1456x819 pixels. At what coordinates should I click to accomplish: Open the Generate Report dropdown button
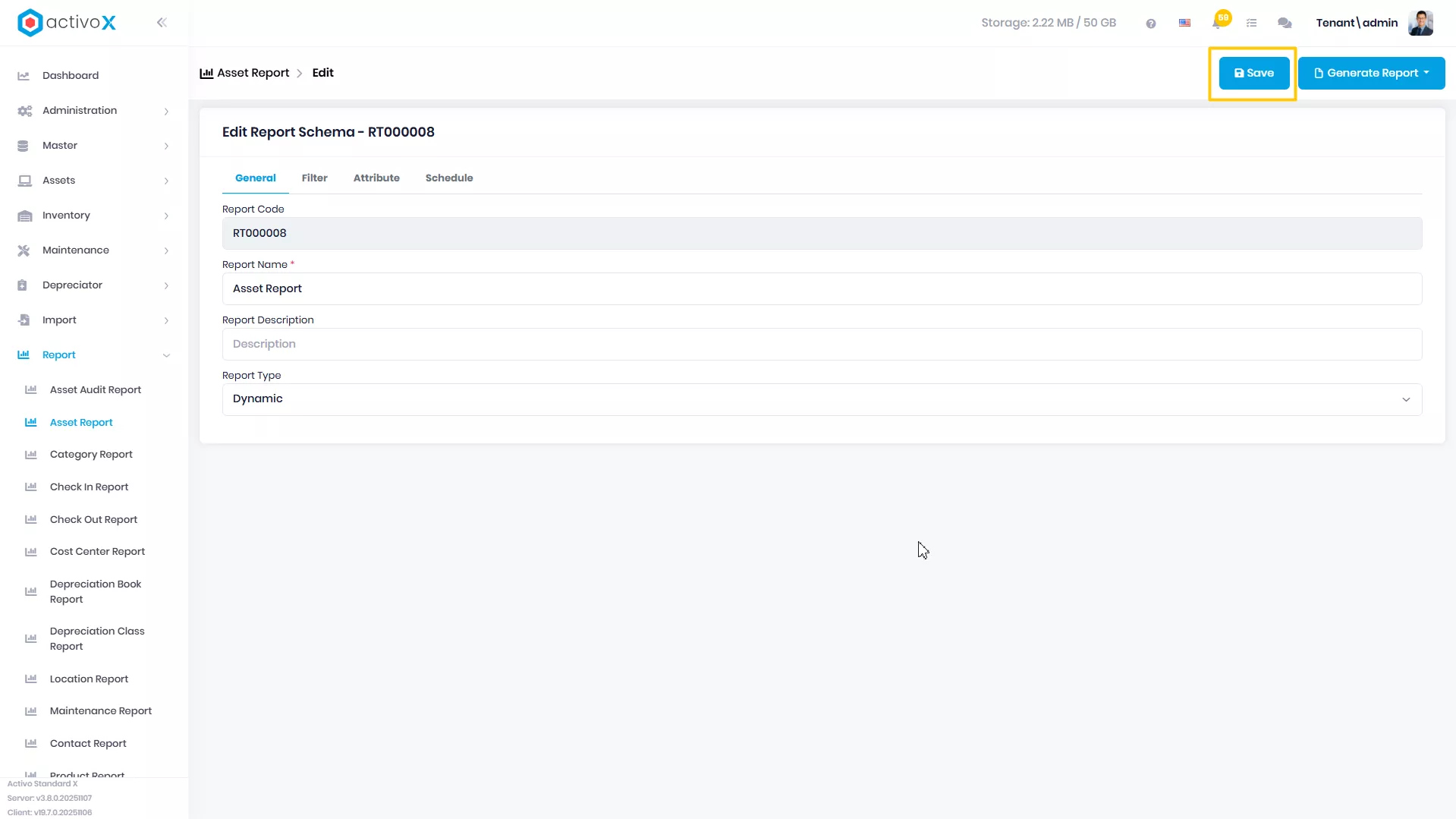[1371, 73]
